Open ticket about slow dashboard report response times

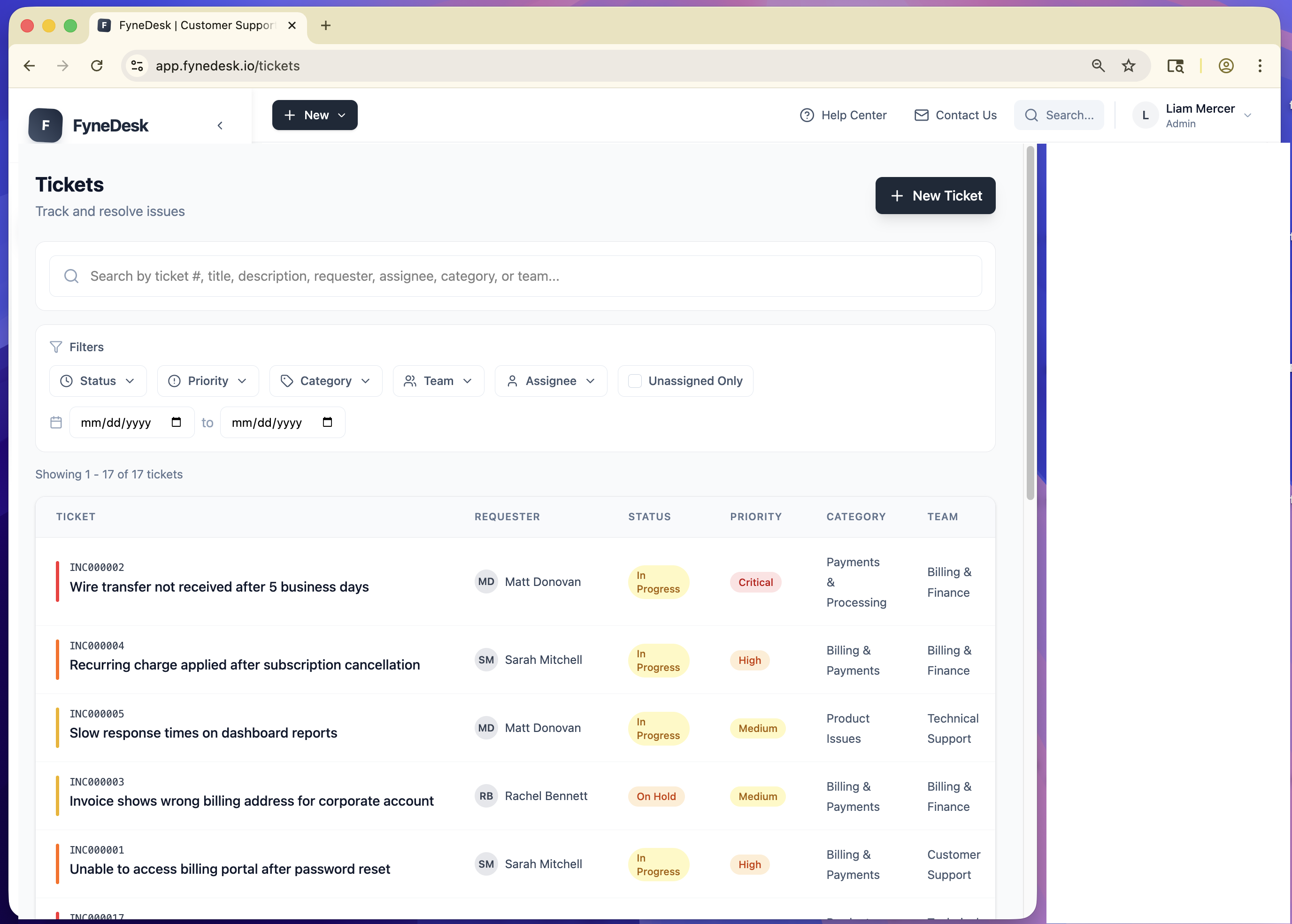pos(203,733)
